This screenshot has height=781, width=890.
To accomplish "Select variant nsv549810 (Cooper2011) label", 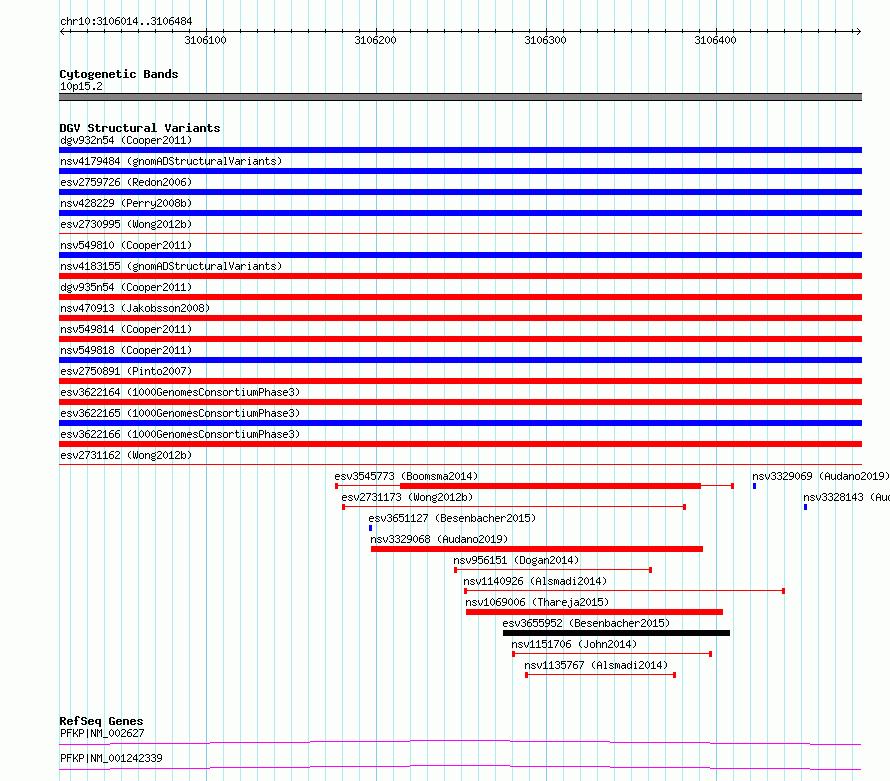I will pyautogui.click(x=126, y=245).
